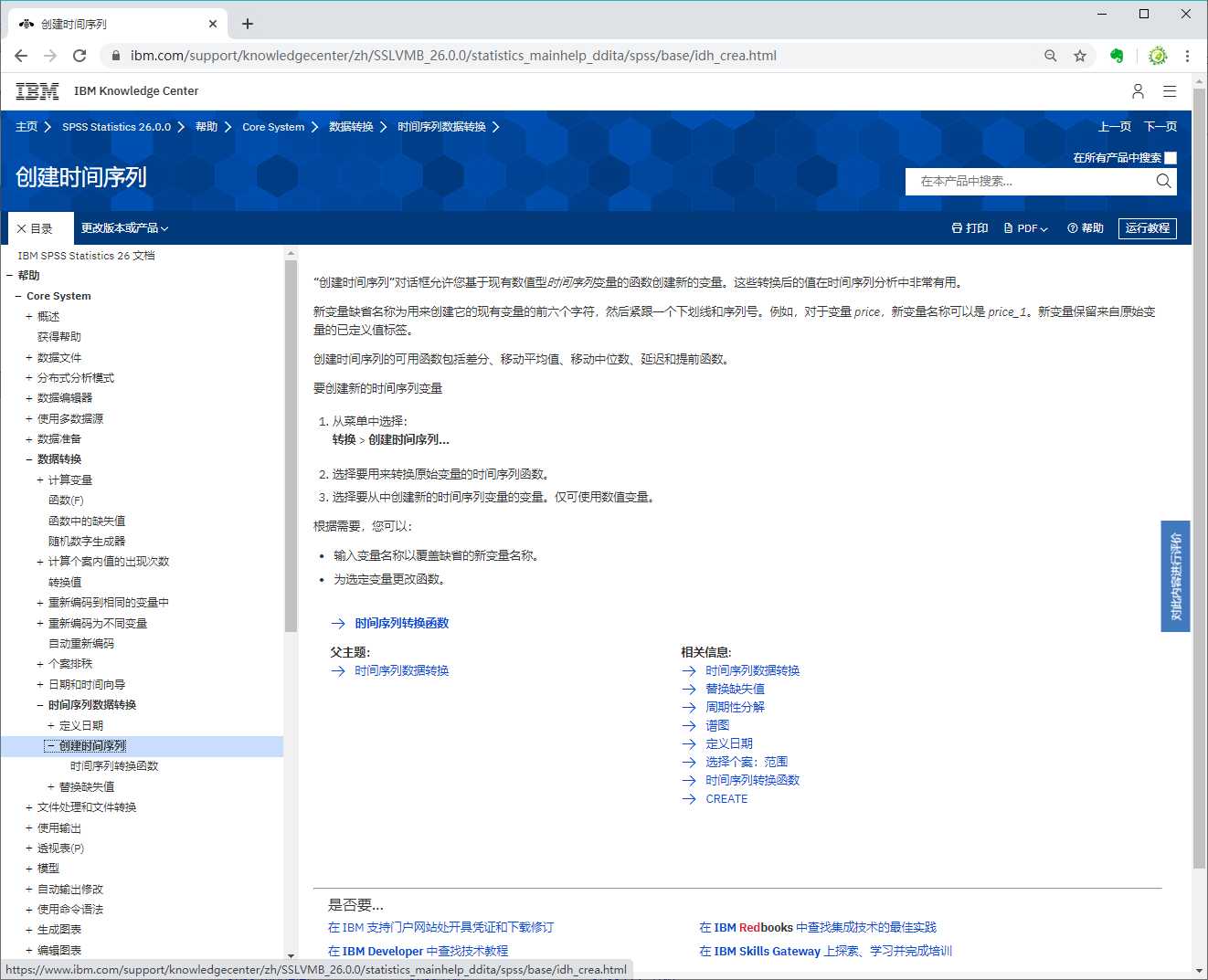The width and height of the screenshot is (1208, 980).
Task: Click the browser forward arrow
Action: [x=50, y=56]
